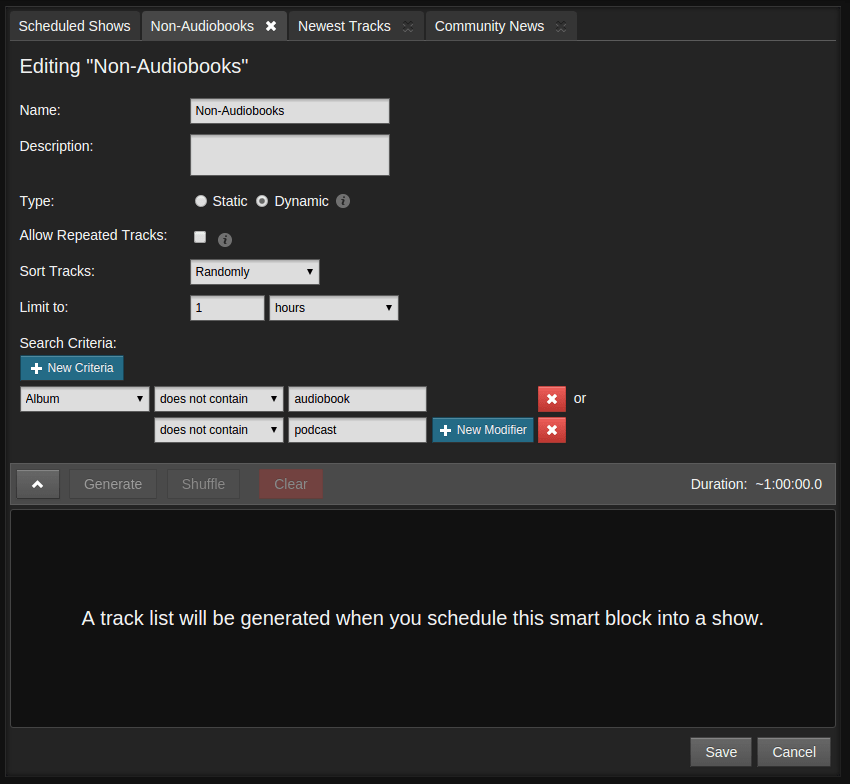Screen dimensions: 850x784
Task: Add a New Modifier to the criteria
Action: tap(482, 429)
